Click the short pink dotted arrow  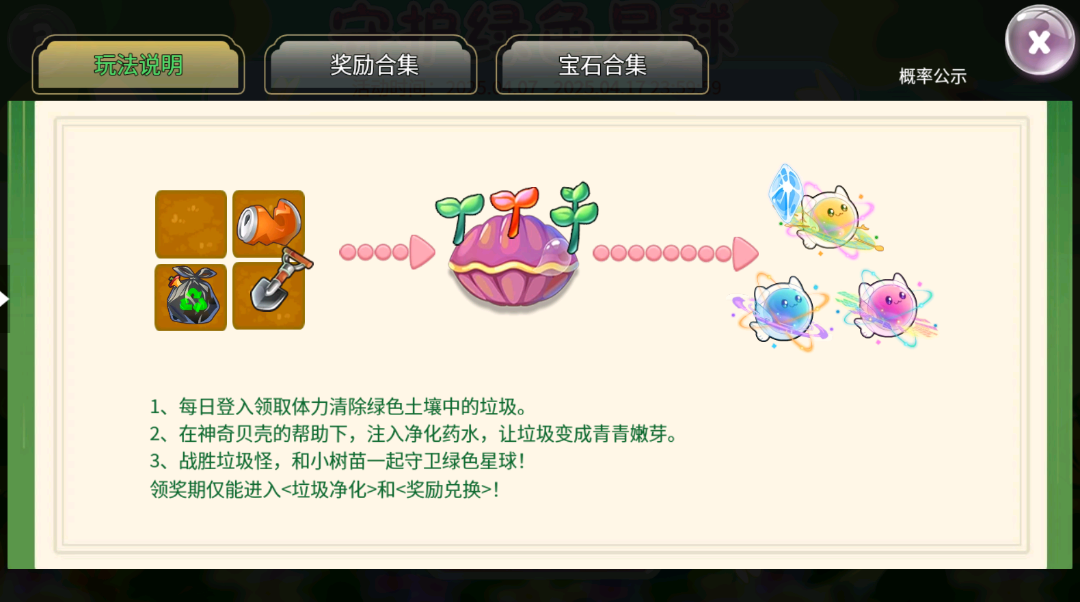387,252
